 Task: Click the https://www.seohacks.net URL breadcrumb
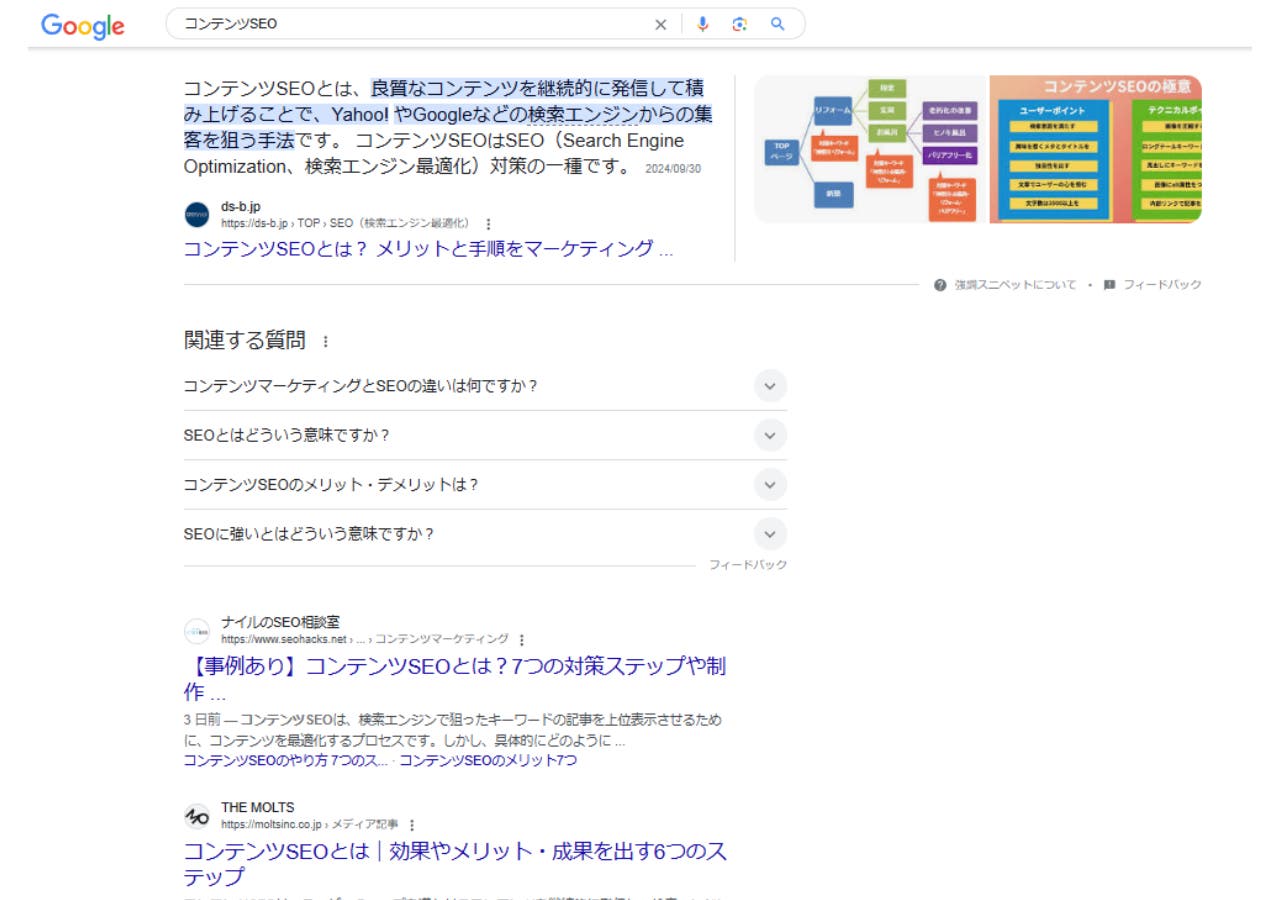[365, 639]
